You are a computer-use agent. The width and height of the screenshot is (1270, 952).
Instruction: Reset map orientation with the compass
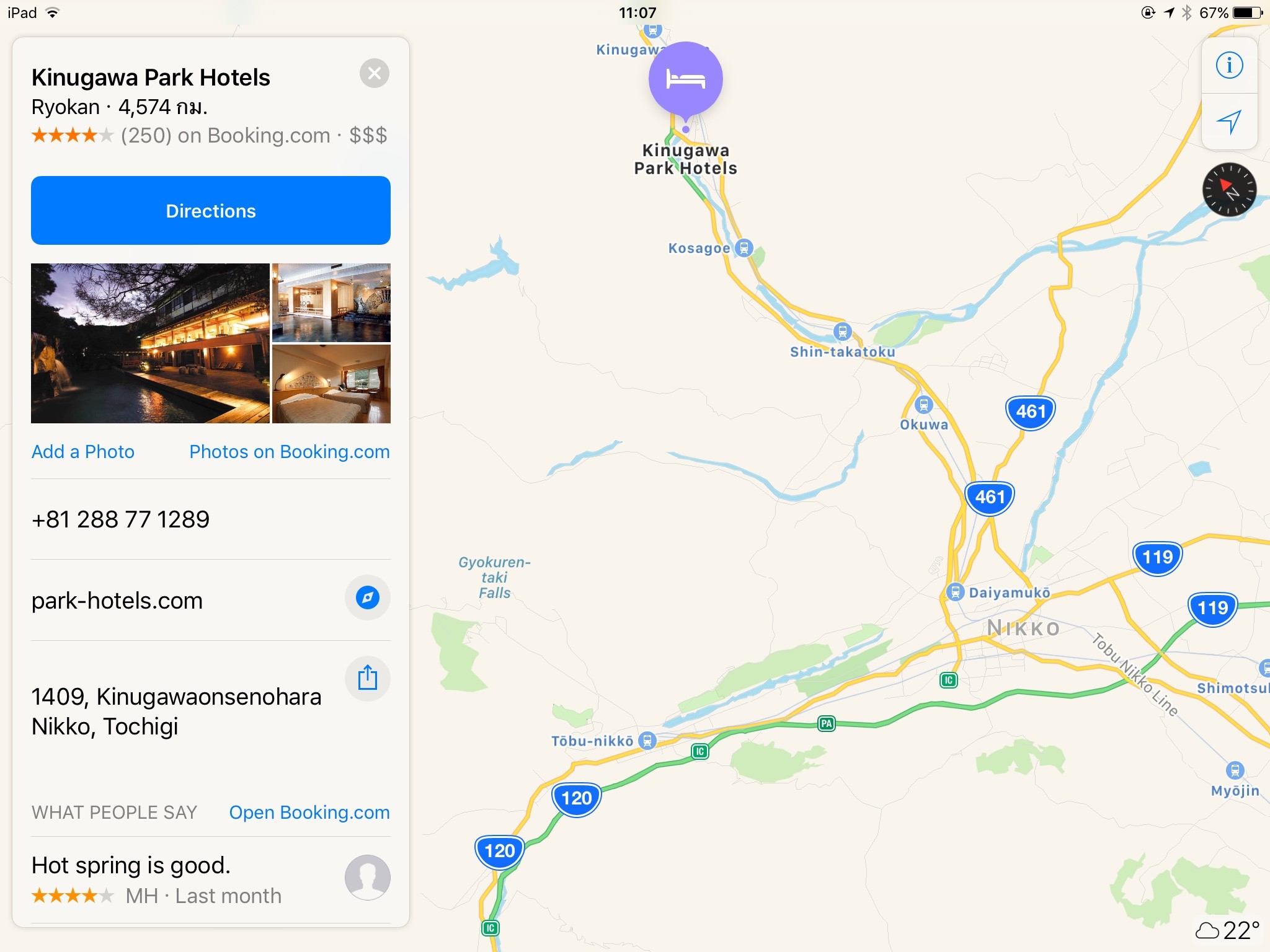click(x=1229, y=190)
